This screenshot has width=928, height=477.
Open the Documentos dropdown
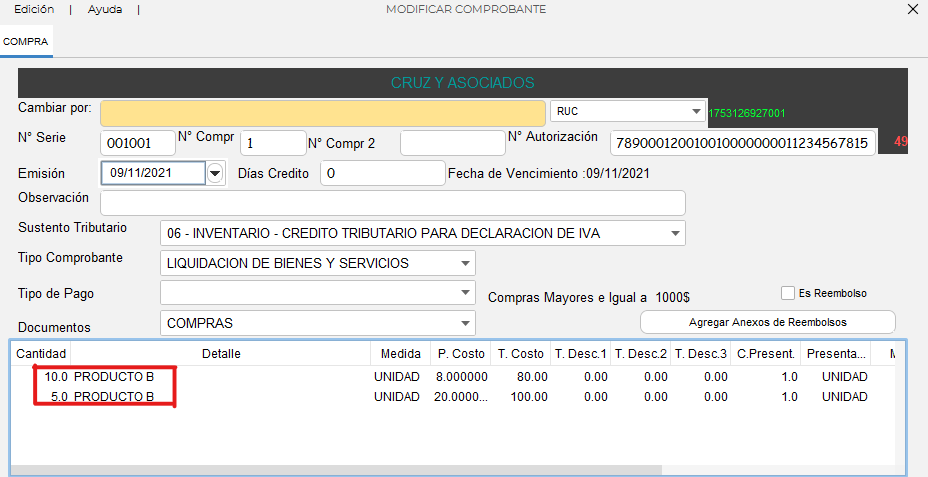point(464,323)
